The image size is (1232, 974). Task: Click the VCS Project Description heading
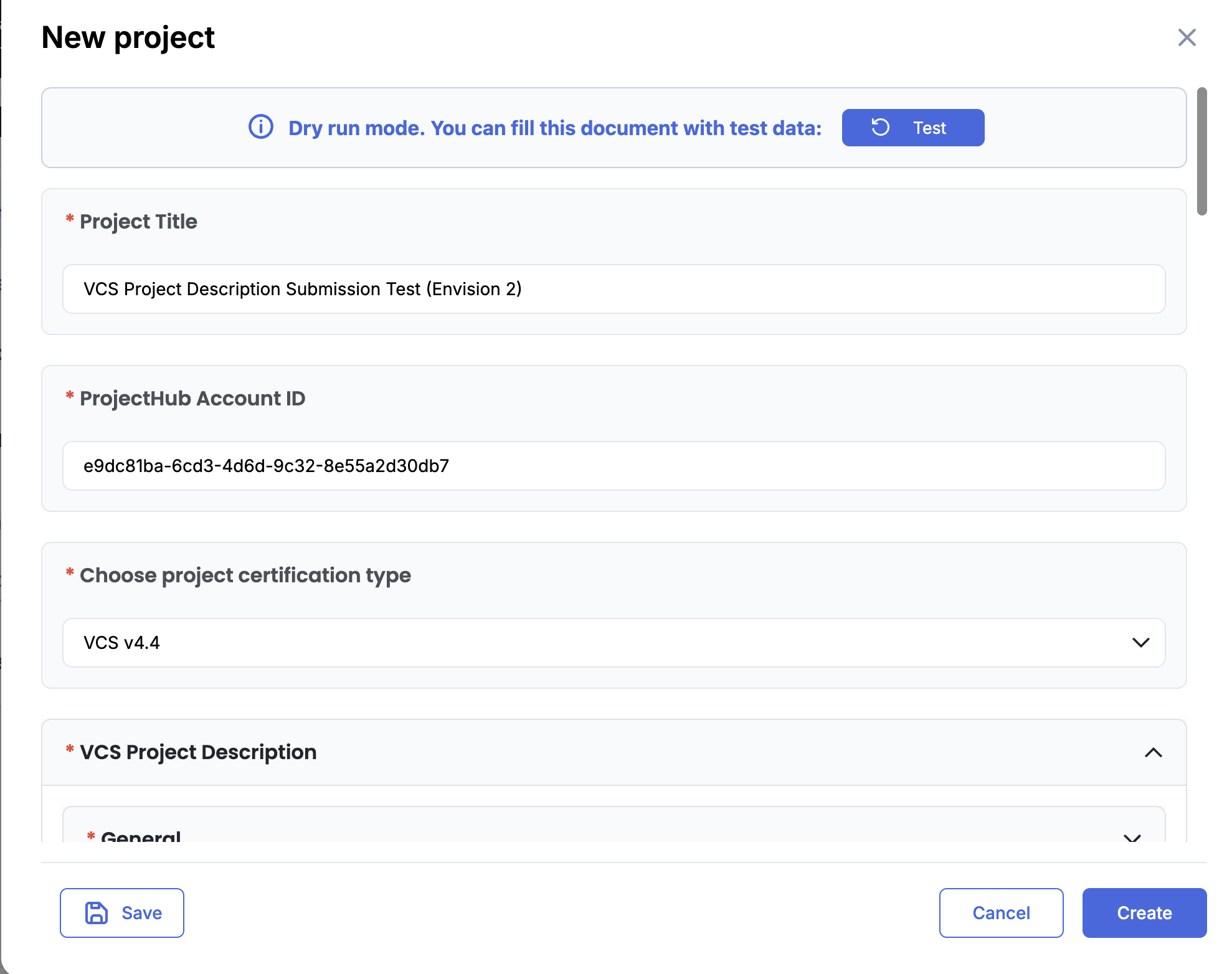(x=198, y=752)
